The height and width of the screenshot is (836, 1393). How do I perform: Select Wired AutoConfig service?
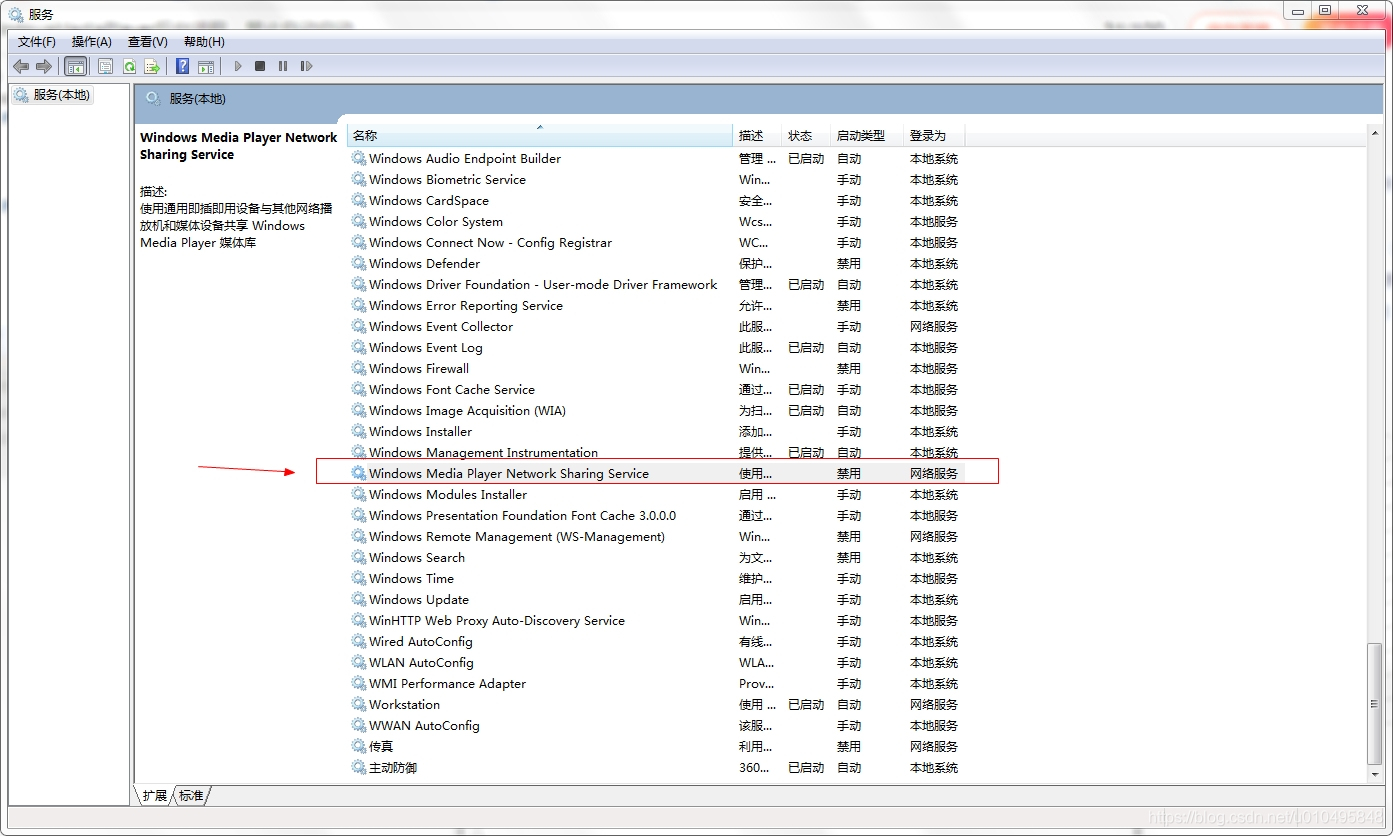tap(657, 641)
